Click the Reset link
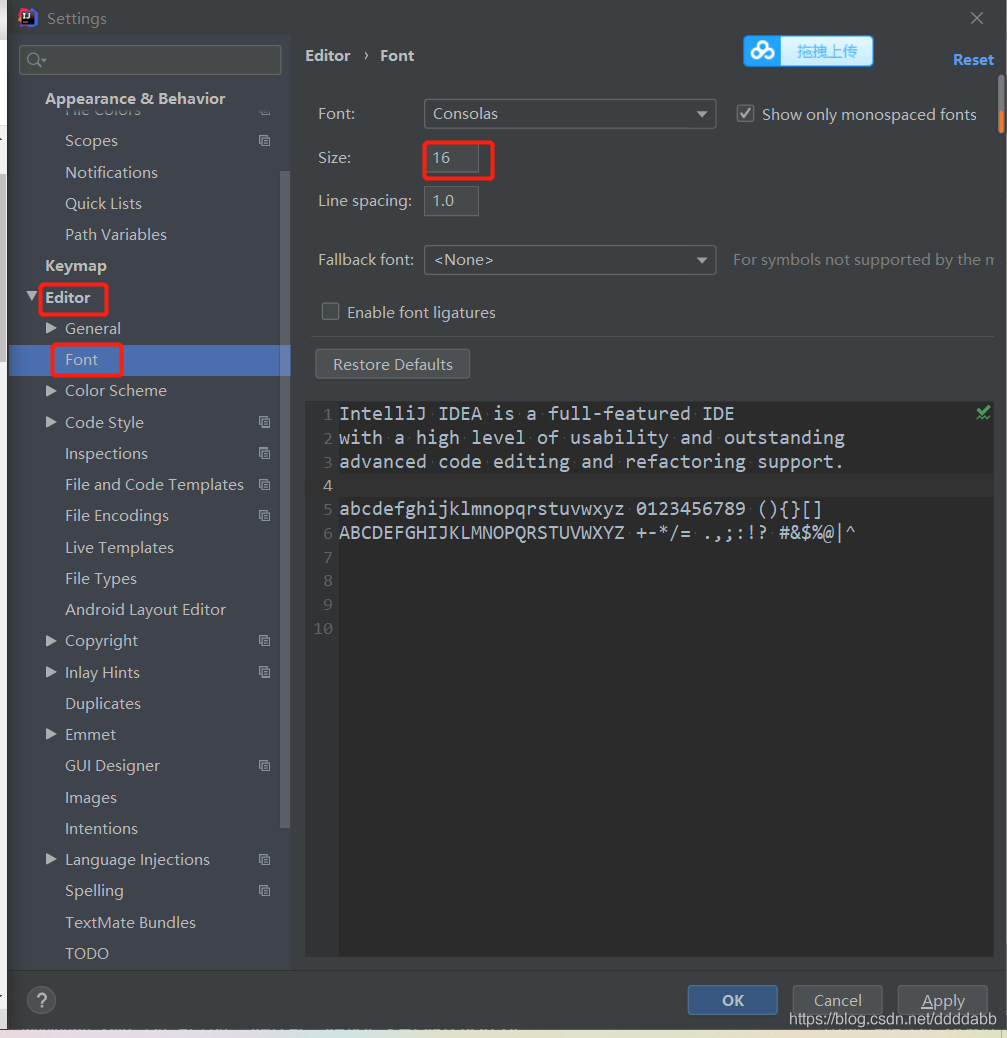The width and height of the screenshot is (1007, 1038). point(973,60)
